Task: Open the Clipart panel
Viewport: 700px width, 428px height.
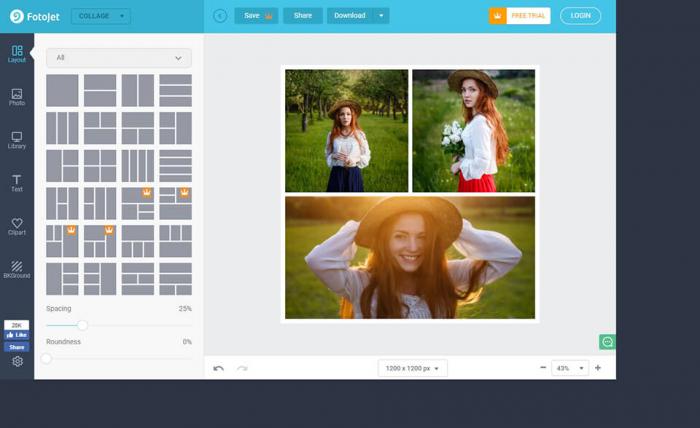Action: [17, 227]
